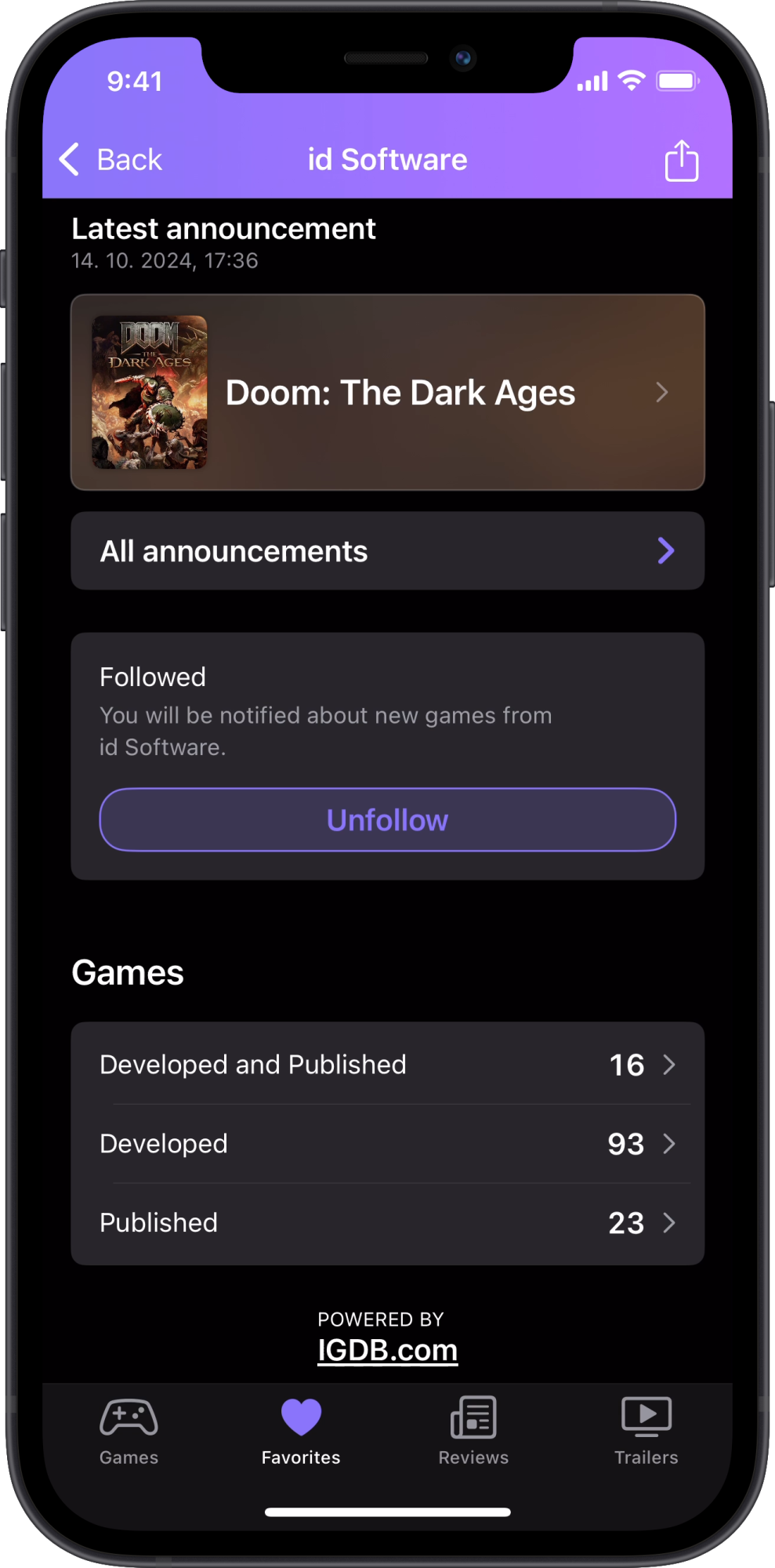Tap the share icon in header
775x1568 pixels.
681,161
